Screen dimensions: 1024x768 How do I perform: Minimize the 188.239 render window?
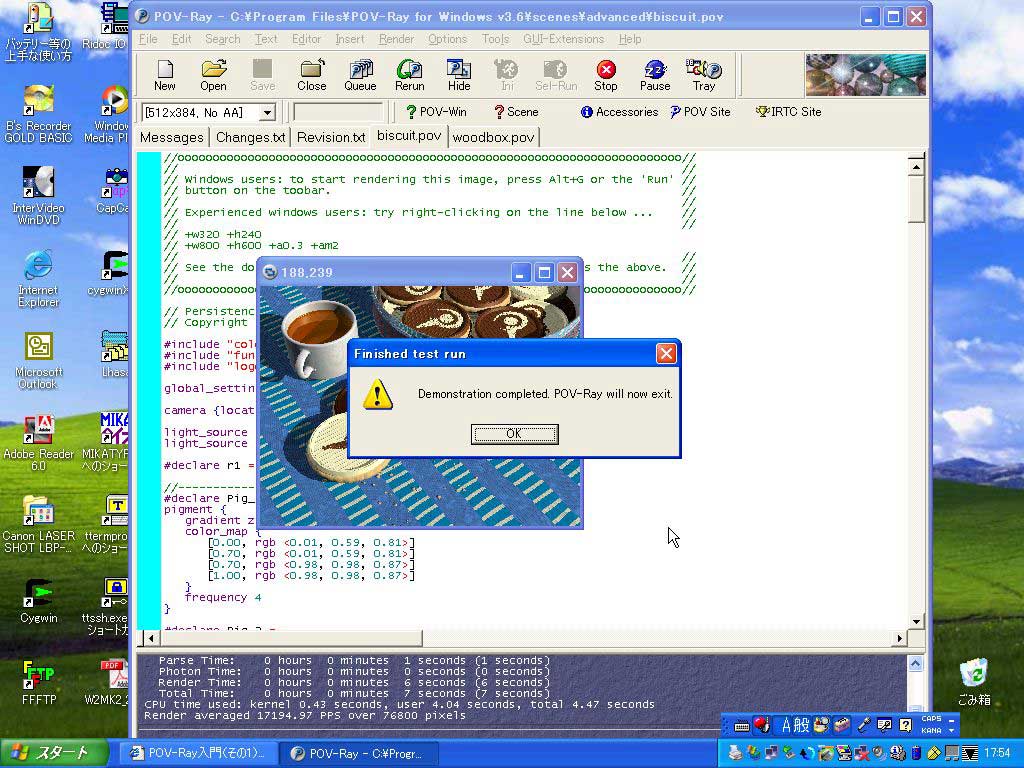520,272
